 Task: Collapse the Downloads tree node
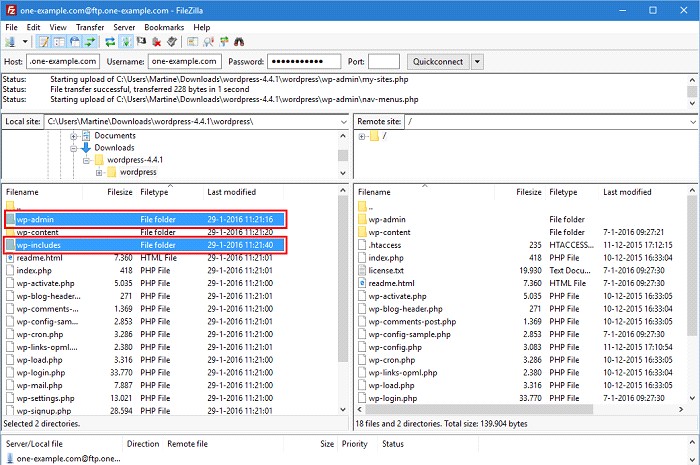[x=74, y=148]
